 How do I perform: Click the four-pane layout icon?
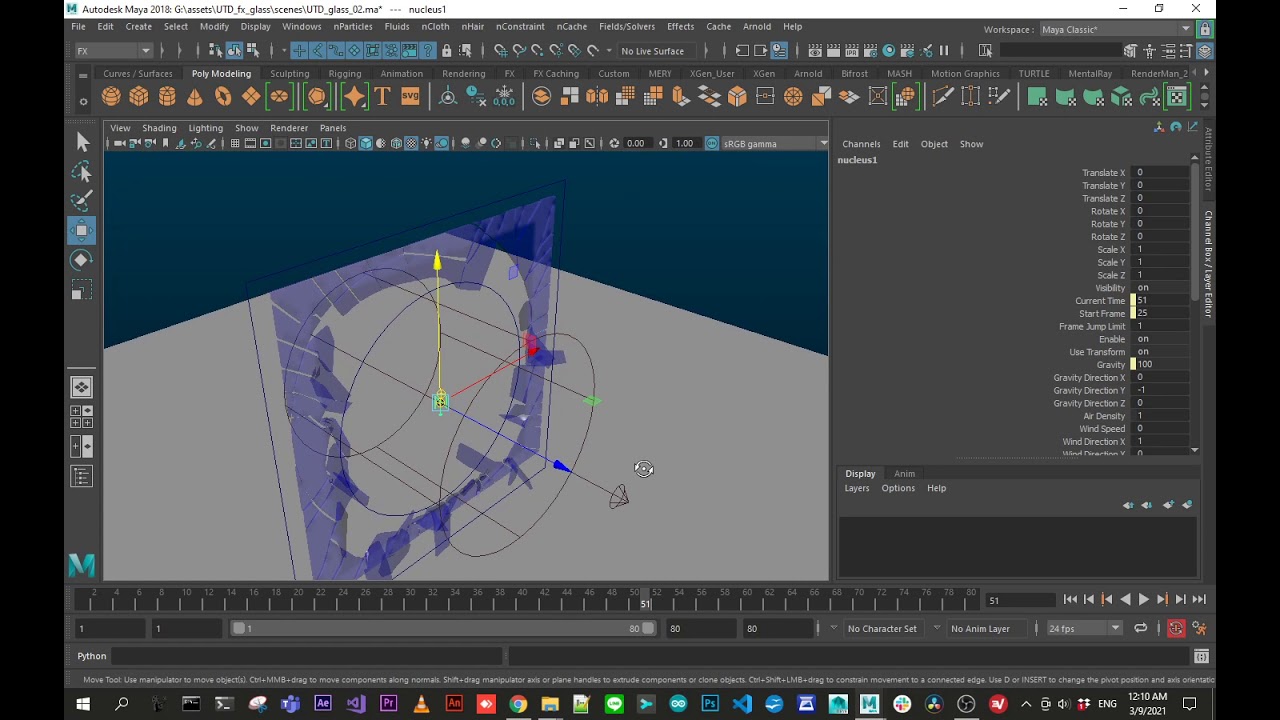point(82,417)
